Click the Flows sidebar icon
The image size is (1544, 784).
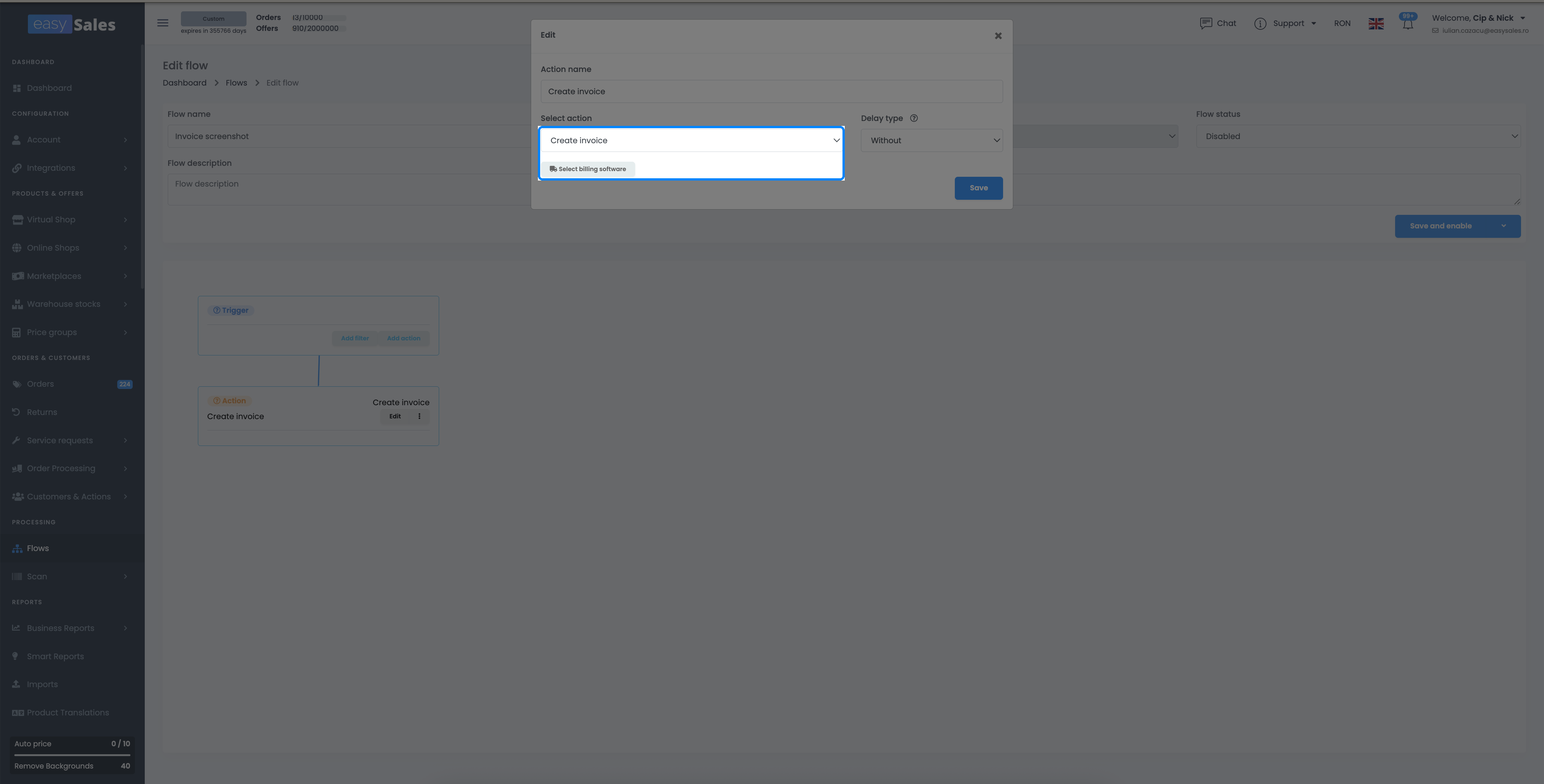click(x=17, y=548)
